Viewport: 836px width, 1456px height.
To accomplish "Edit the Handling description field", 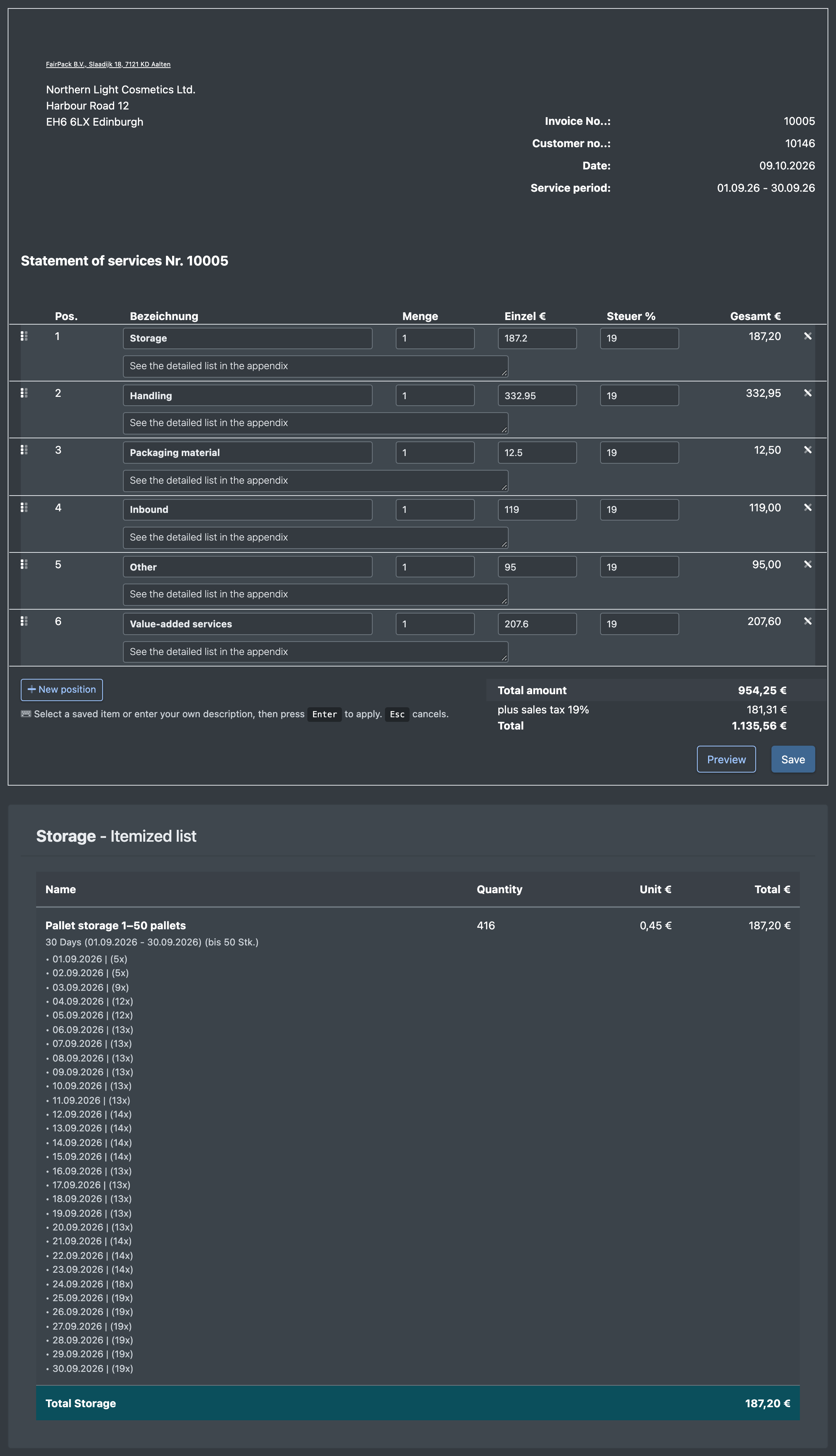I will click(x=247, y=396).
